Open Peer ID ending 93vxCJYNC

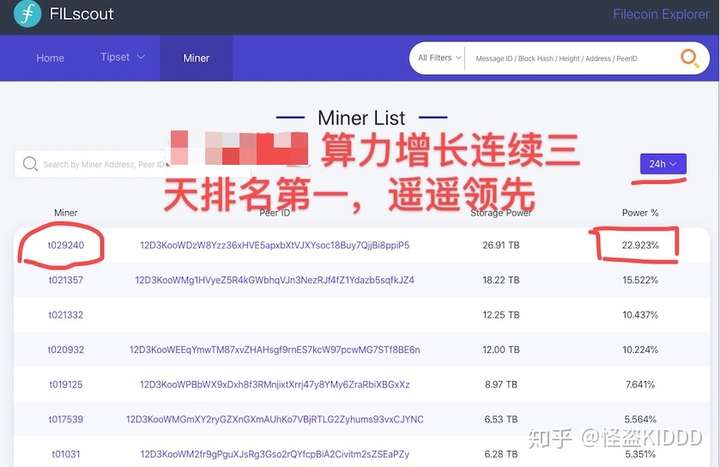click(275, 419)
